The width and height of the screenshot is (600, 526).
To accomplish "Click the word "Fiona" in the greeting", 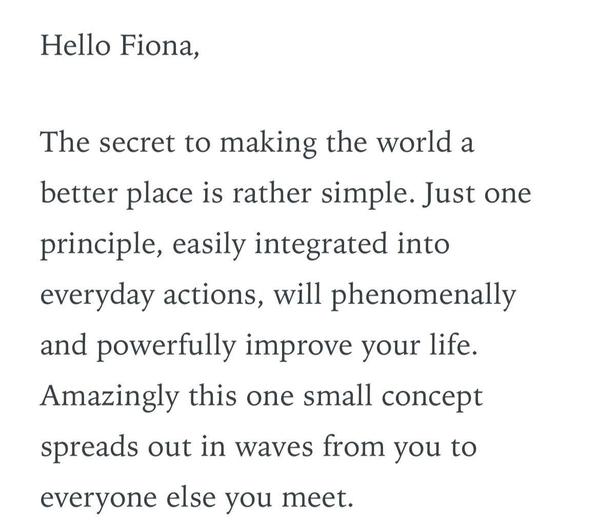I will click(x=159, y=46).
